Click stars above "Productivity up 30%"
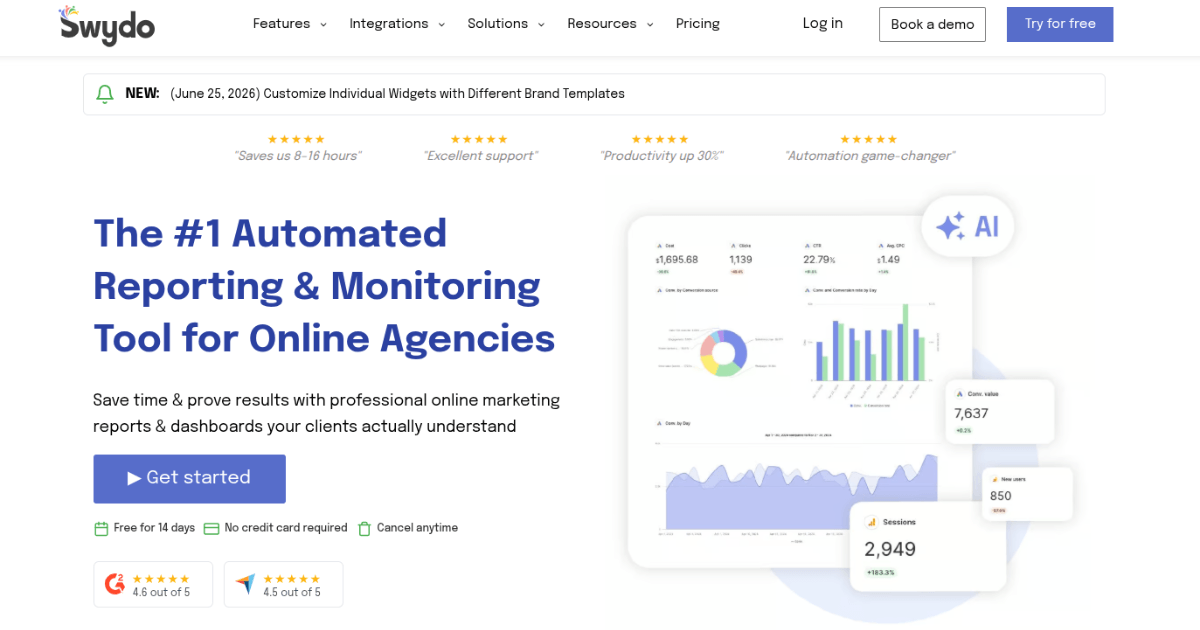Viewport: 1200px width, 630px height. coord(660,139)
